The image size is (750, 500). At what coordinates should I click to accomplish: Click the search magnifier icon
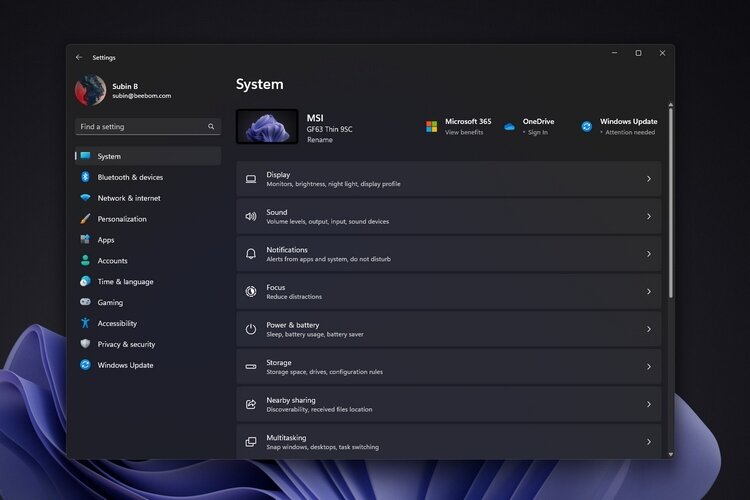(211, 126)
